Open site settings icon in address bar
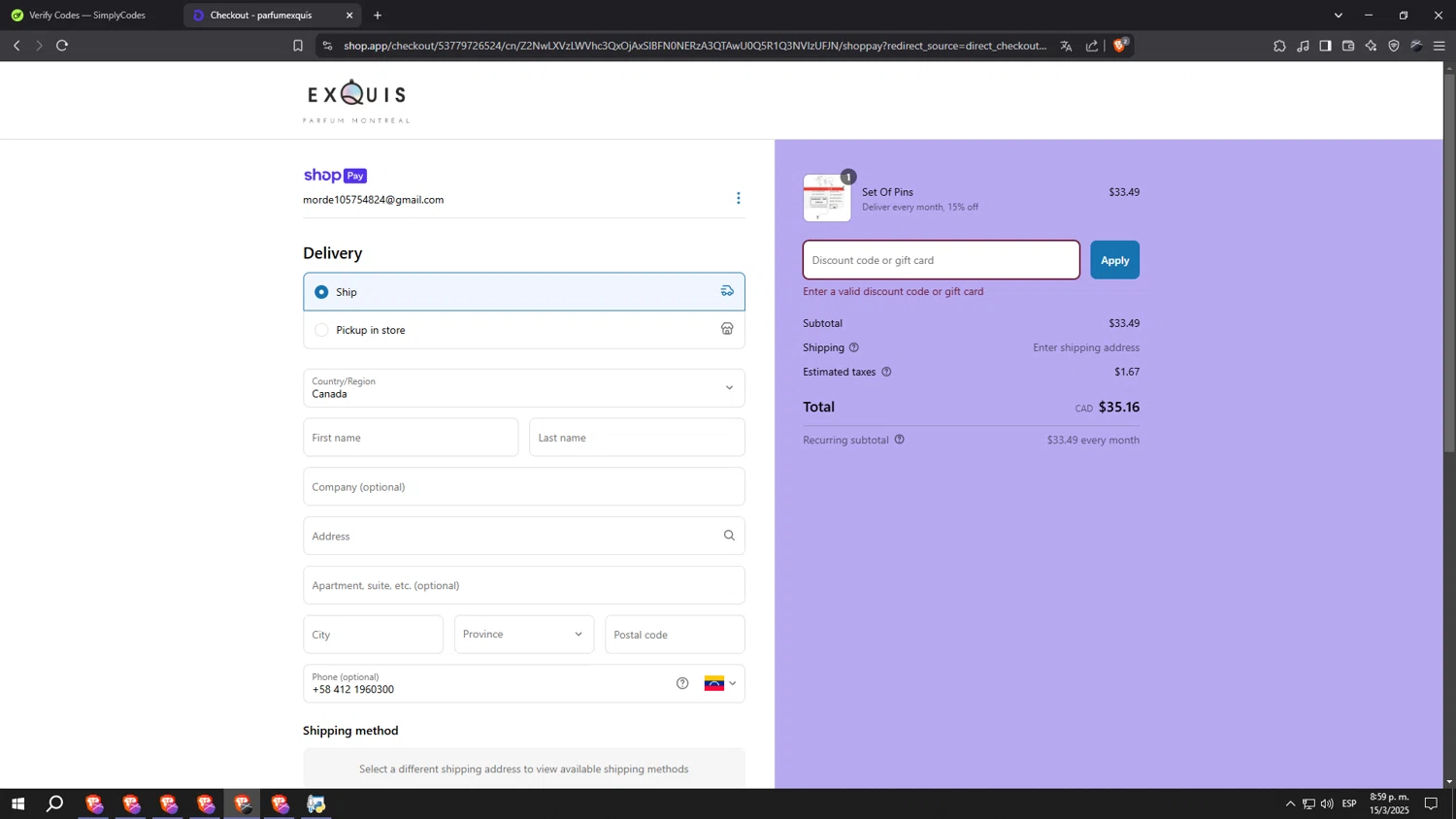Image resolution: width=1456 pixels, height=819 pixels. click(327, 46)
